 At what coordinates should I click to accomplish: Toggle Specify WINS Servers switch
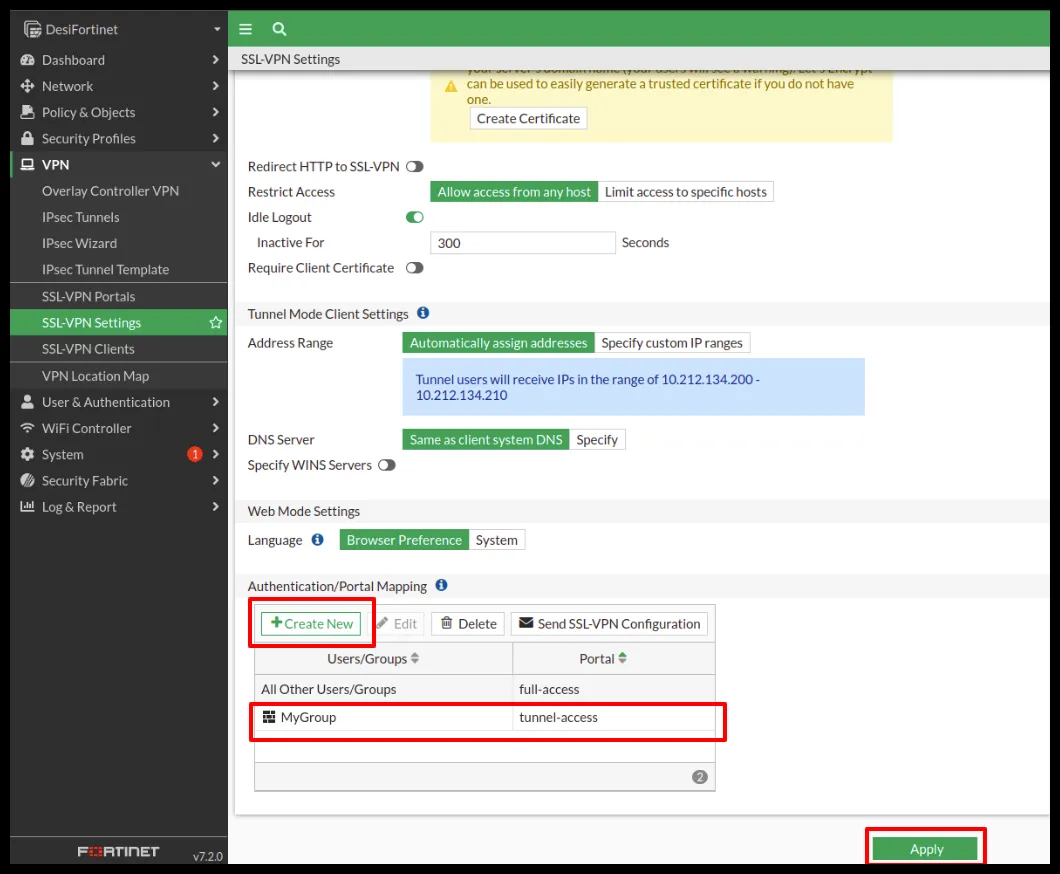[387, 465]
